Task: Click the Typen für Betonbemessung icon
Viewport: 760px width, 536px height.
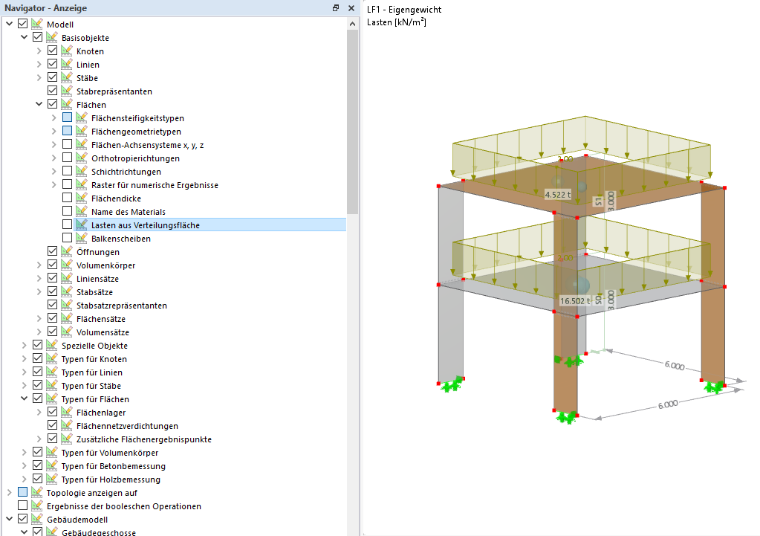Action: pos(52,466)
